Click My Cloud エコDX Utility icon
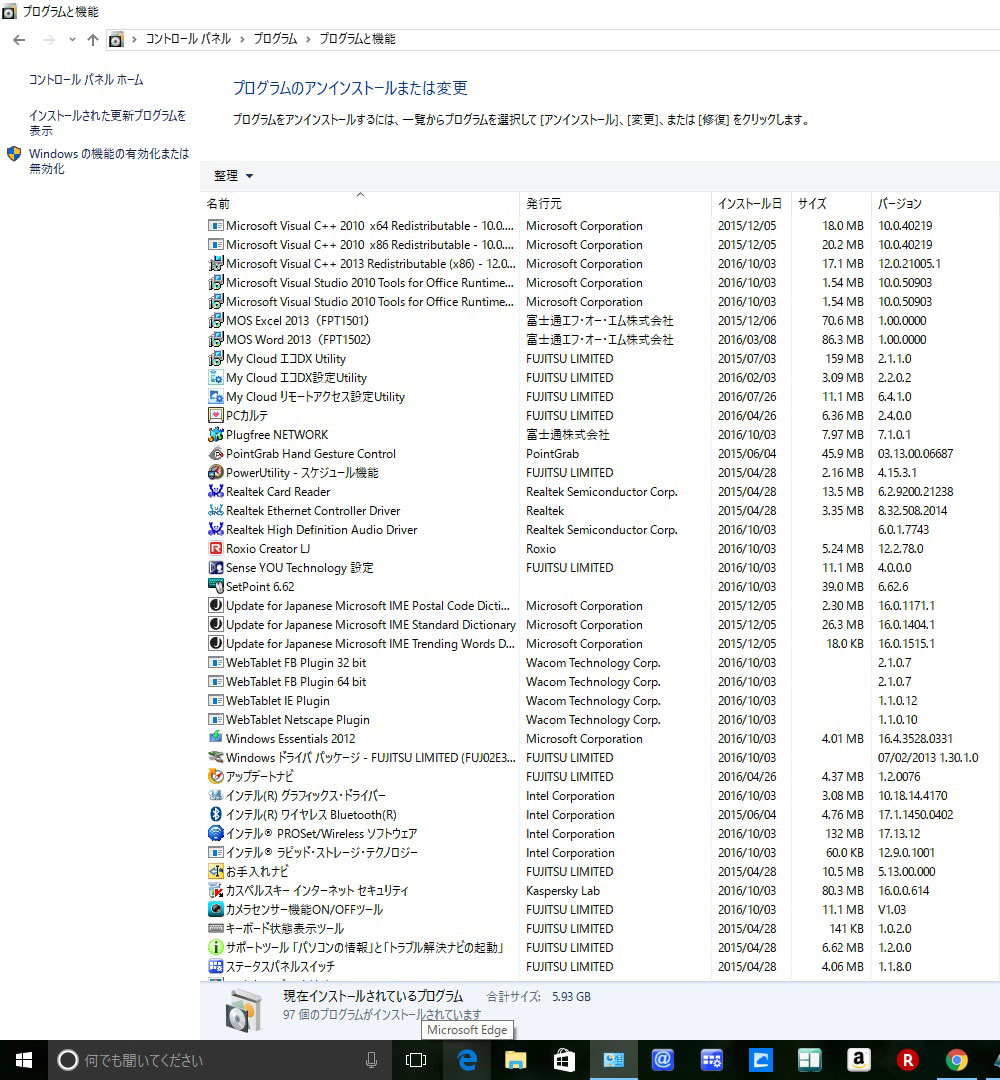Viewport: 1000px width, 1080px height. tap(216, 358)
